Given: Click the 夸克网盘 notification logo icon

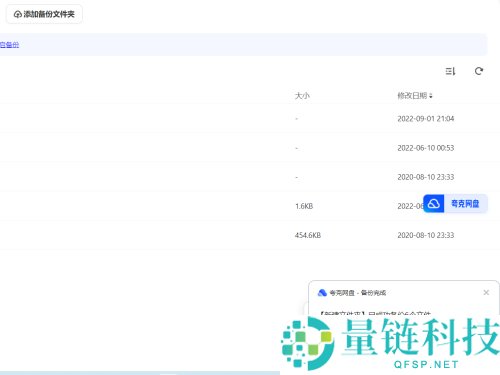Looking at the screenshot, I should 322,293.
